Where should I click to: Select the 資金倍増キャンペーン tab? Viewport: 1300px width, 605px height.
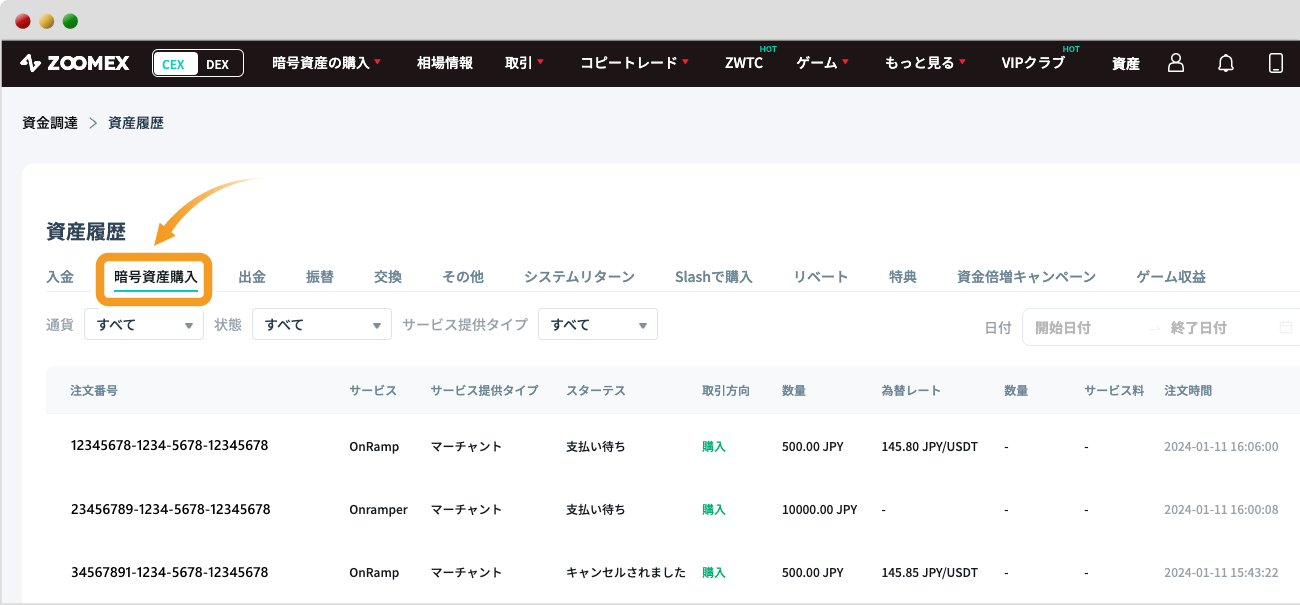[x=1026, y=277]
